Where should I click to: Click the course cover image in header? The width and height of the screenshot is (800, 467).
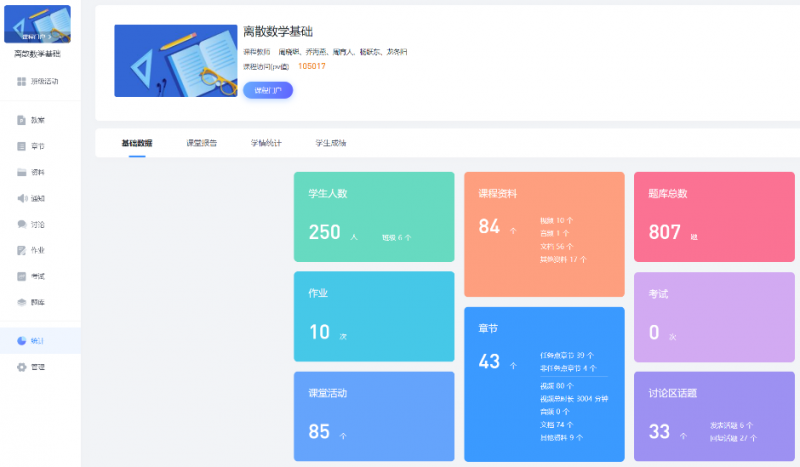175,61
